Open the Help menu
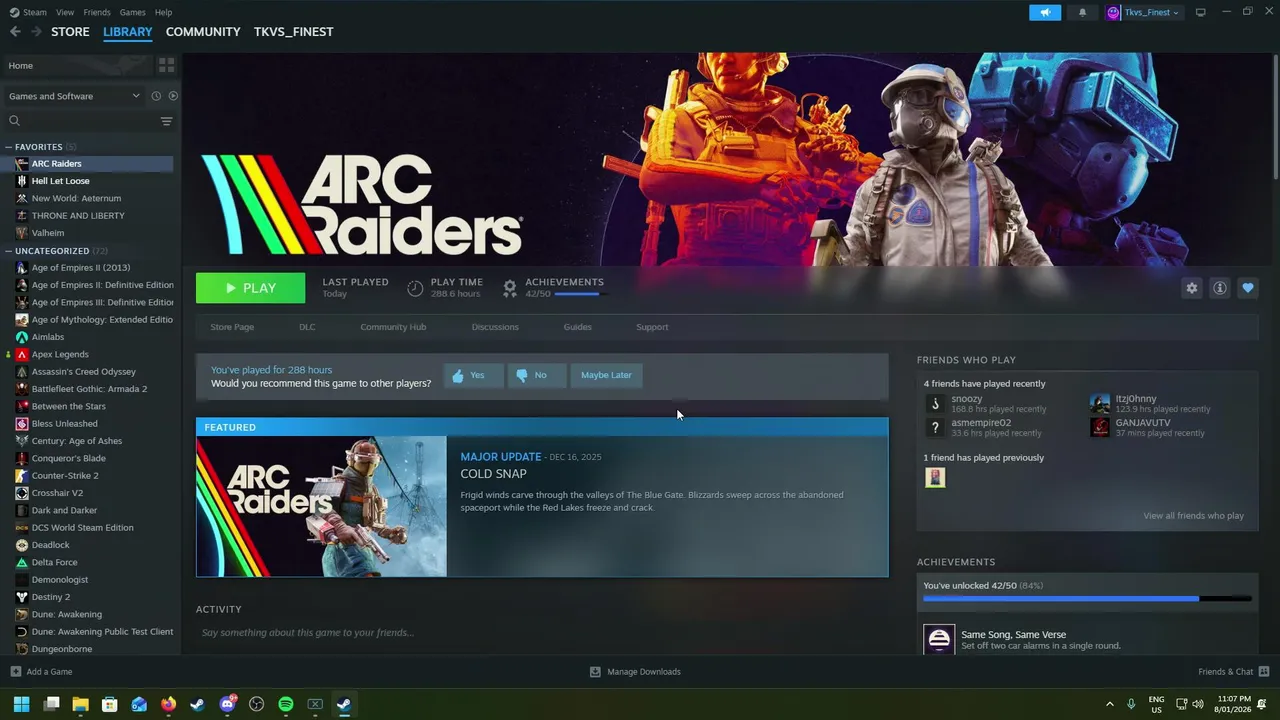Viewport: 1280px width, 720px height. click(164, 12)
